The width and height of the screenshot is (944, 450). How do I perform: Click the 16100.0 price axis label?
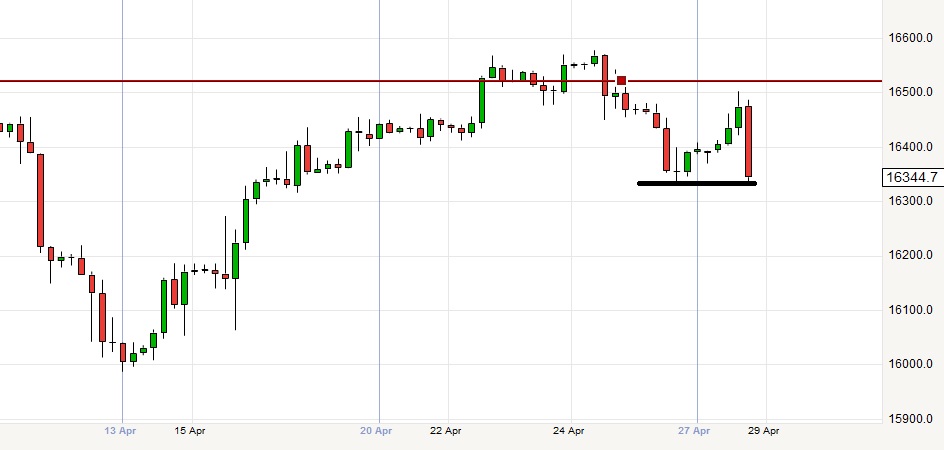click(912, 310)
